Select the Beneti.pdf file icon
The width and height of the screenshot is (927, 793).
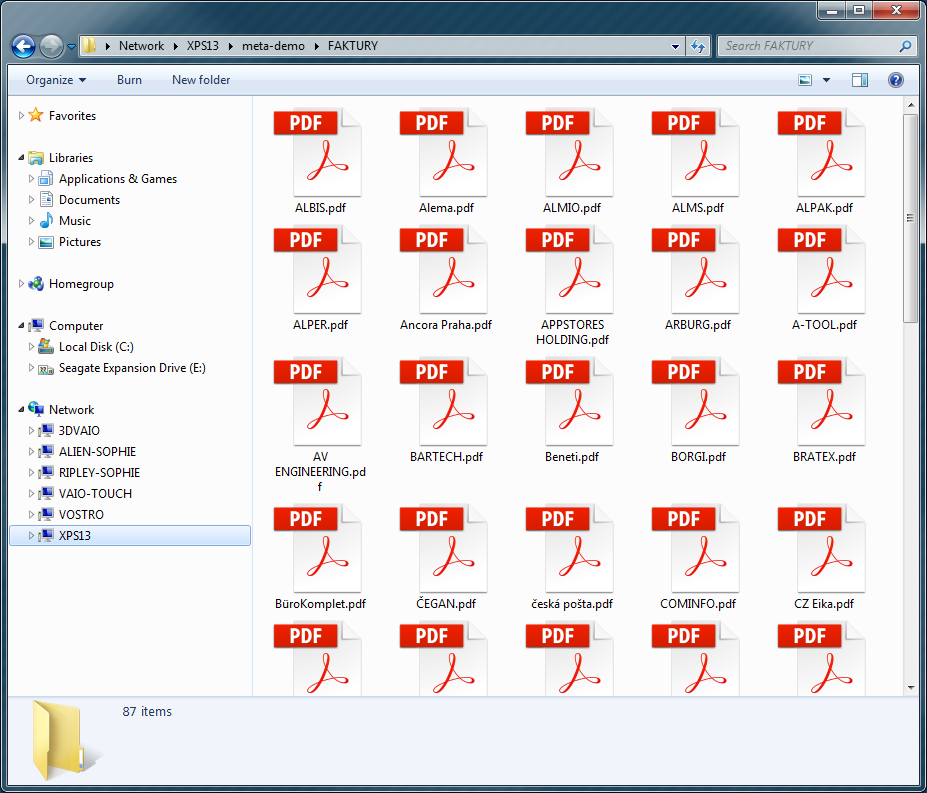pyautogui.click(x=570, y=402)
